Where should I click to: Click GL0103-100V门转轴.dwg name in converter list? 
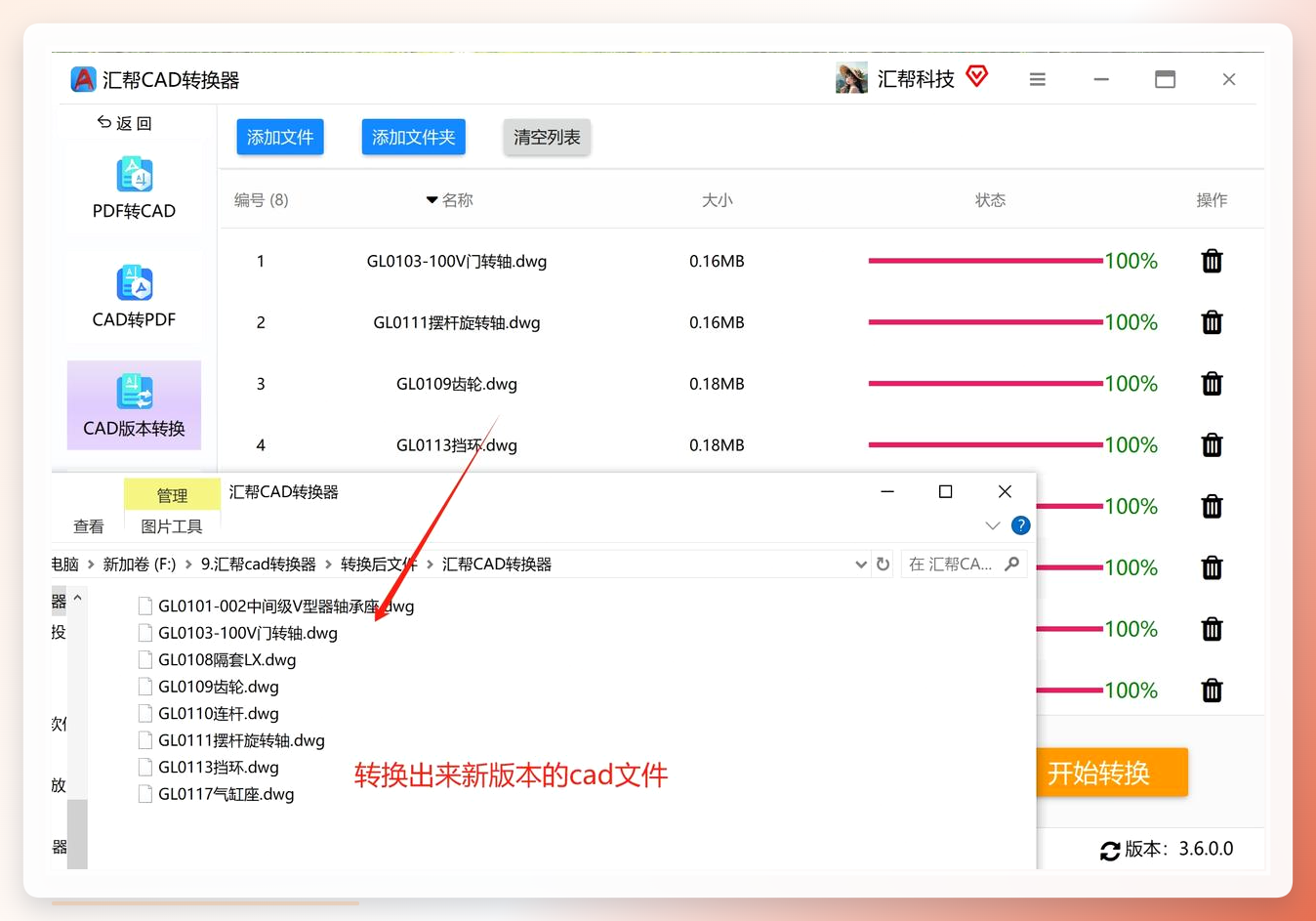coord(457,262)
